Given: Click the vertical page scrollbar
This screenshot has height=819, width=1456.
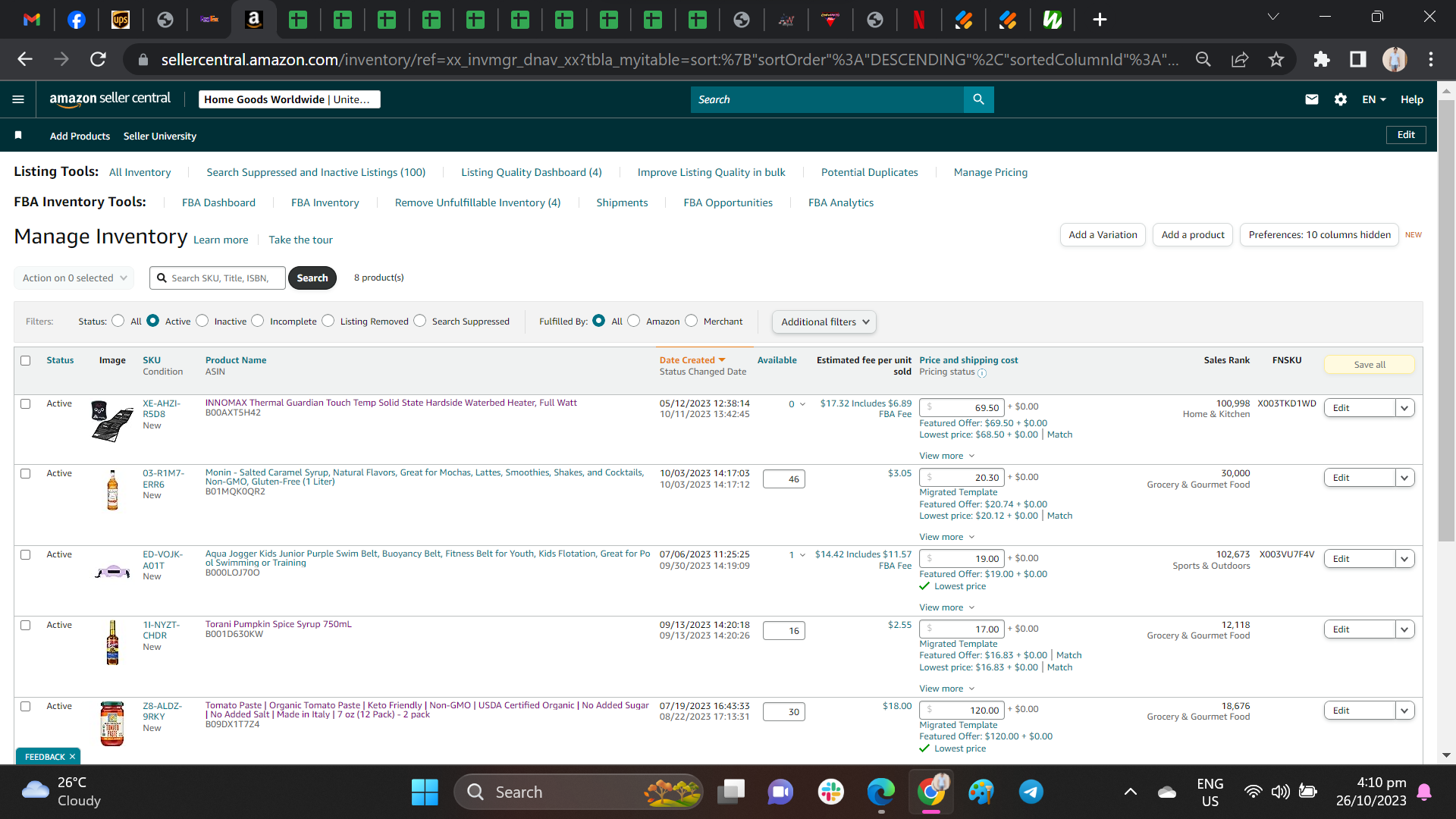Looking at the screenshot, I should pos(1446,320).
